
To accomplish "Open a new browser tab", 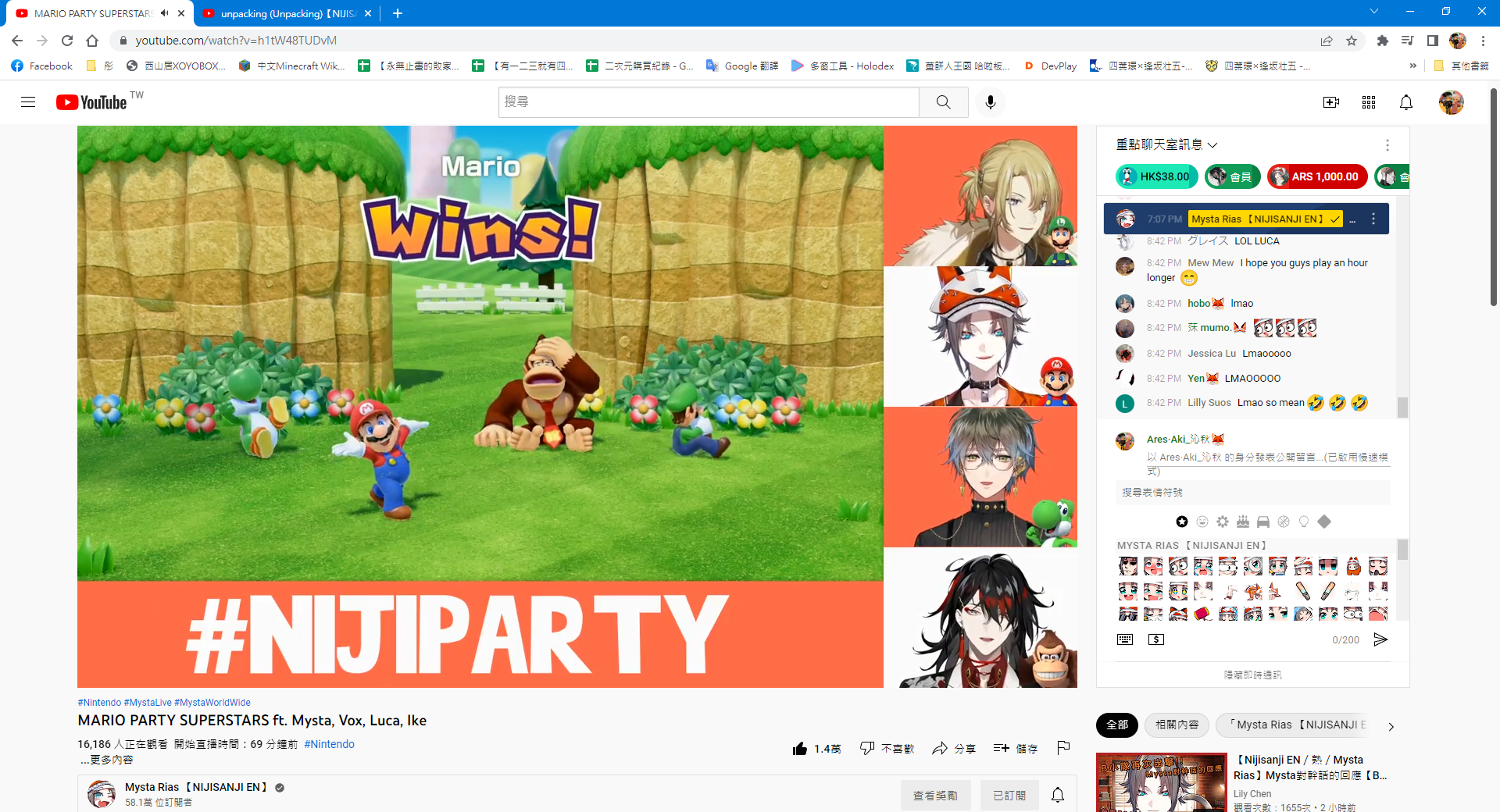I will point(398,13).
